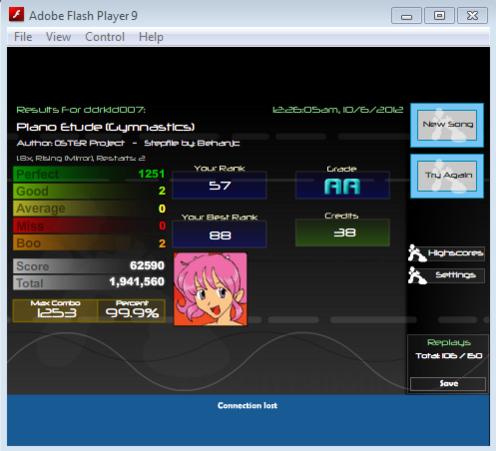Open the Settings button

coord(456,275)
